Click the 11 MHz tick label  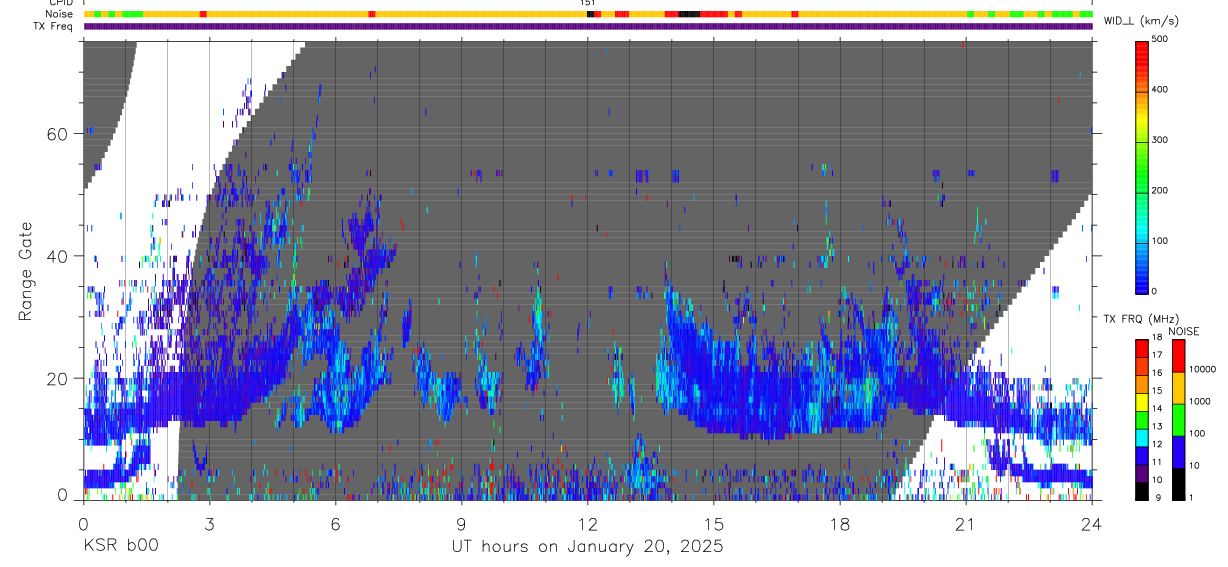coord(1158,461)
